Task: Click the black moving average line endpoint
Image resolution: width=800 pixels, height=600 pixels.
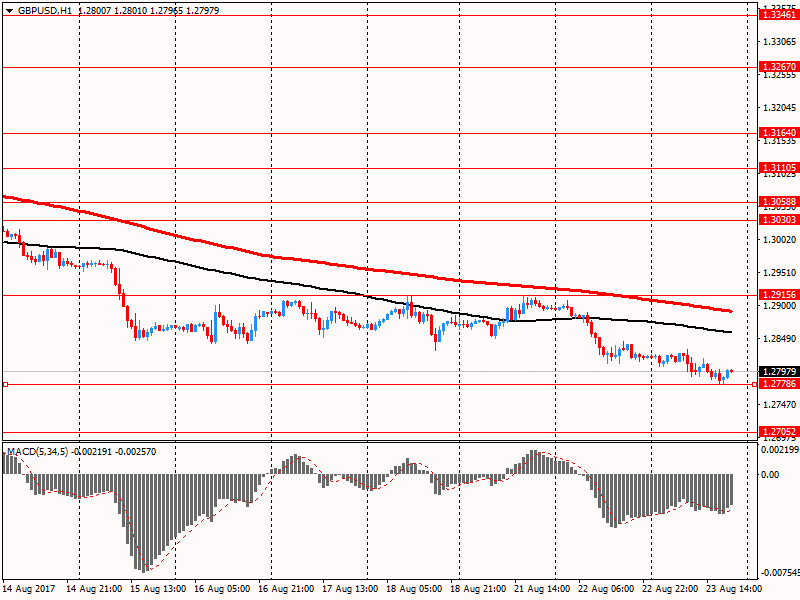Action: pos(731,332)
